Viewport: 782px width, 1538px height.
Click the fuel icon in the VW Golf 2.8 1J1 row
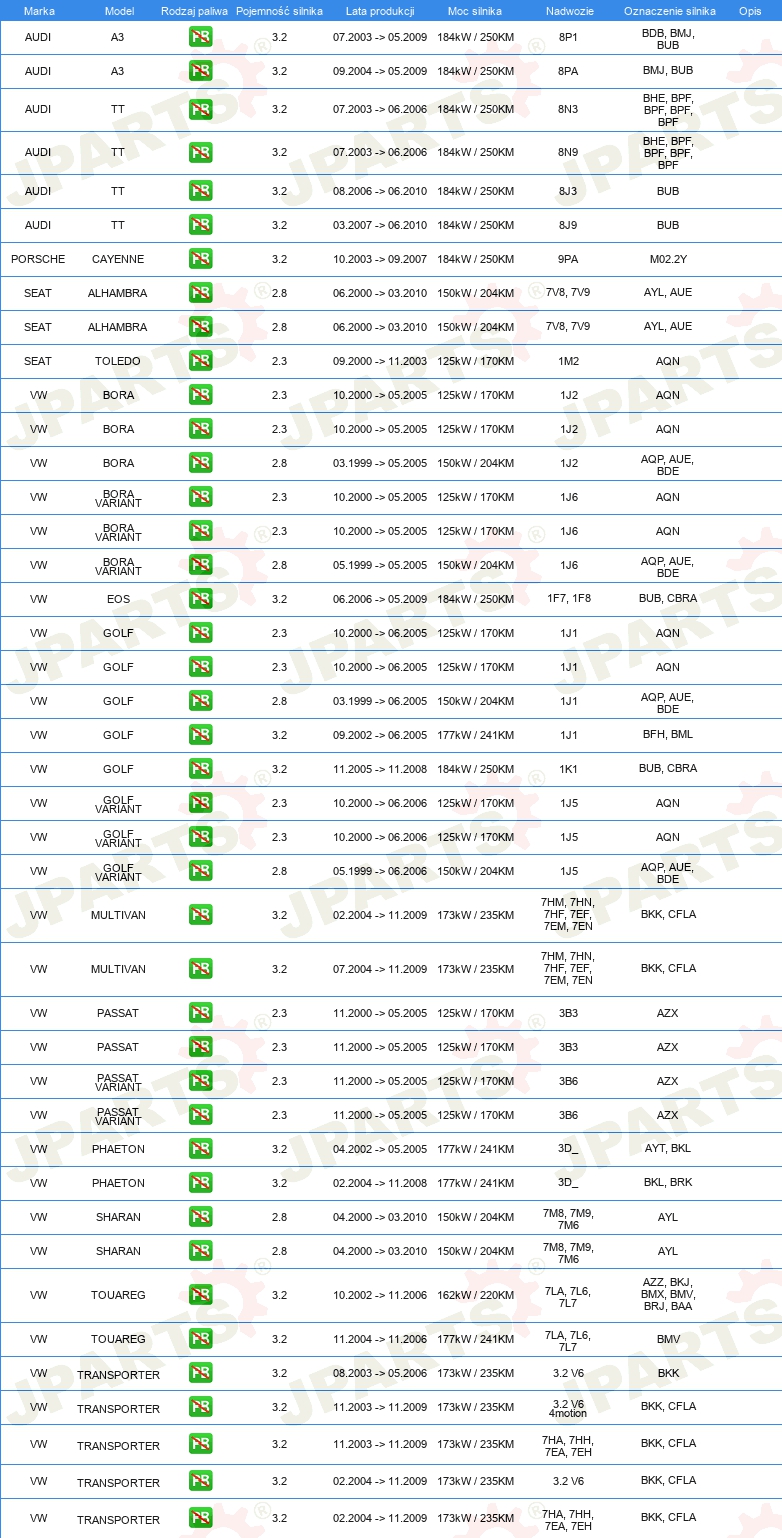[200, 701]
